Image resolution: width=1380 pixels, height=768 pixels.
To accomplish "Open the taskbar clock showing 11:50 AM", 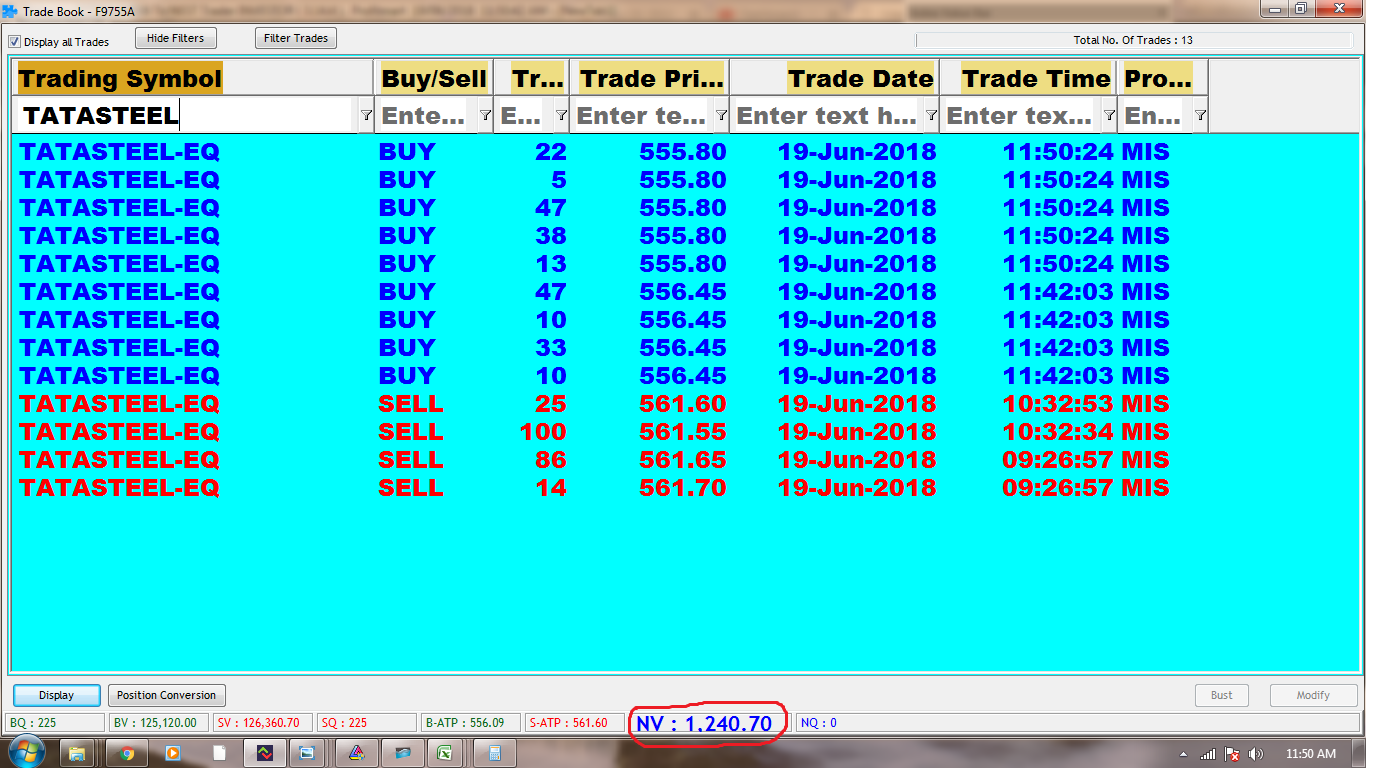I will 1310,754.
